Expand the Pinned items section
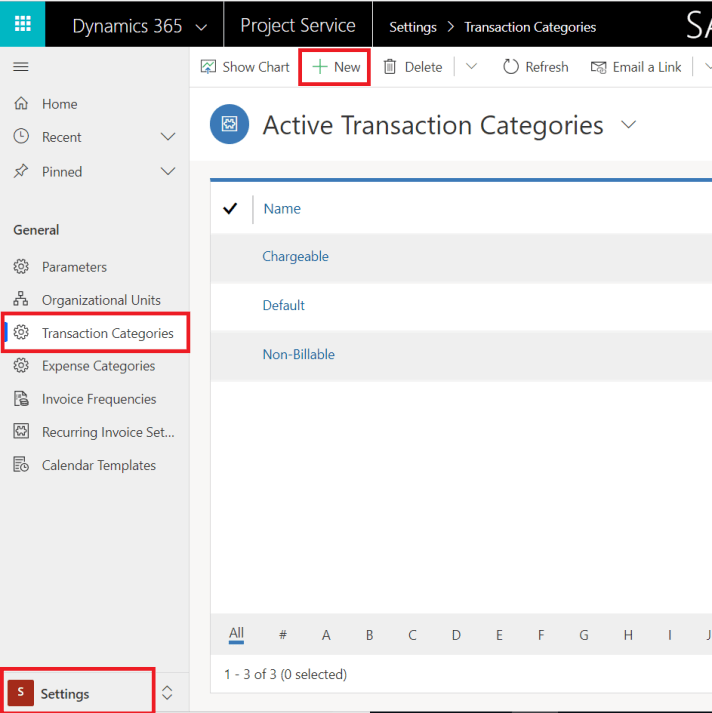Image resolution: width=712 pixels, height=713 pixels. [168, 172]
